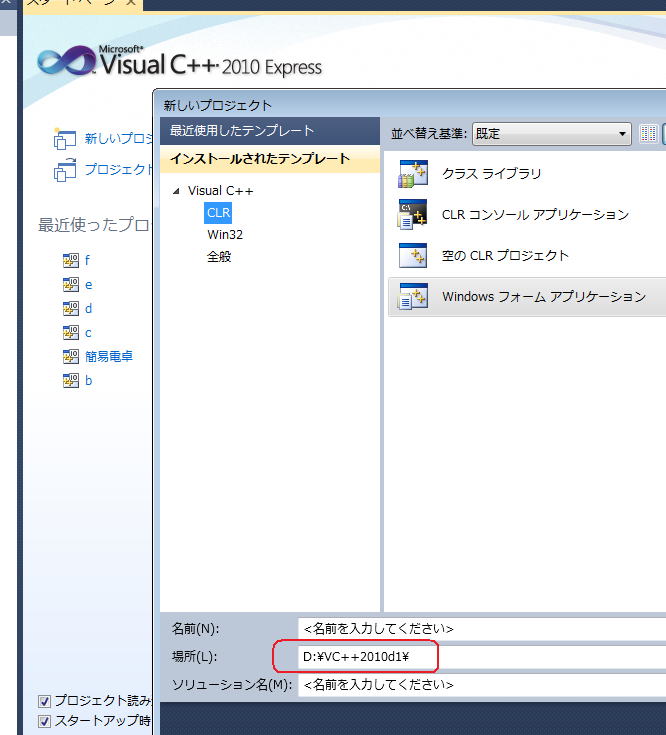The width and height of the screenshot is (666, 735).
Task: Choose Windows フォーム アプリケーション template name
Action: coord(544,296)
